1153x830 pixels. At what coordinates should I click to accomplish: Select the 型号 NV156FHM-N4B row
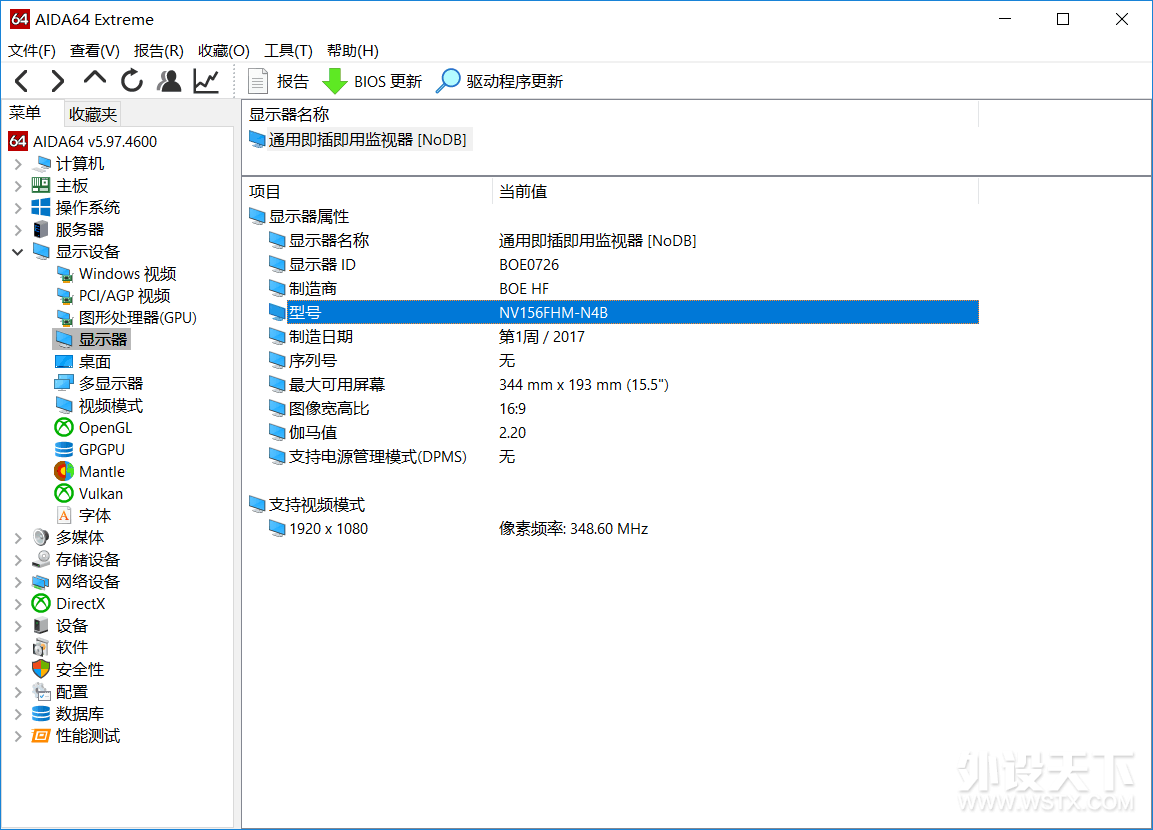pos(623,313)
